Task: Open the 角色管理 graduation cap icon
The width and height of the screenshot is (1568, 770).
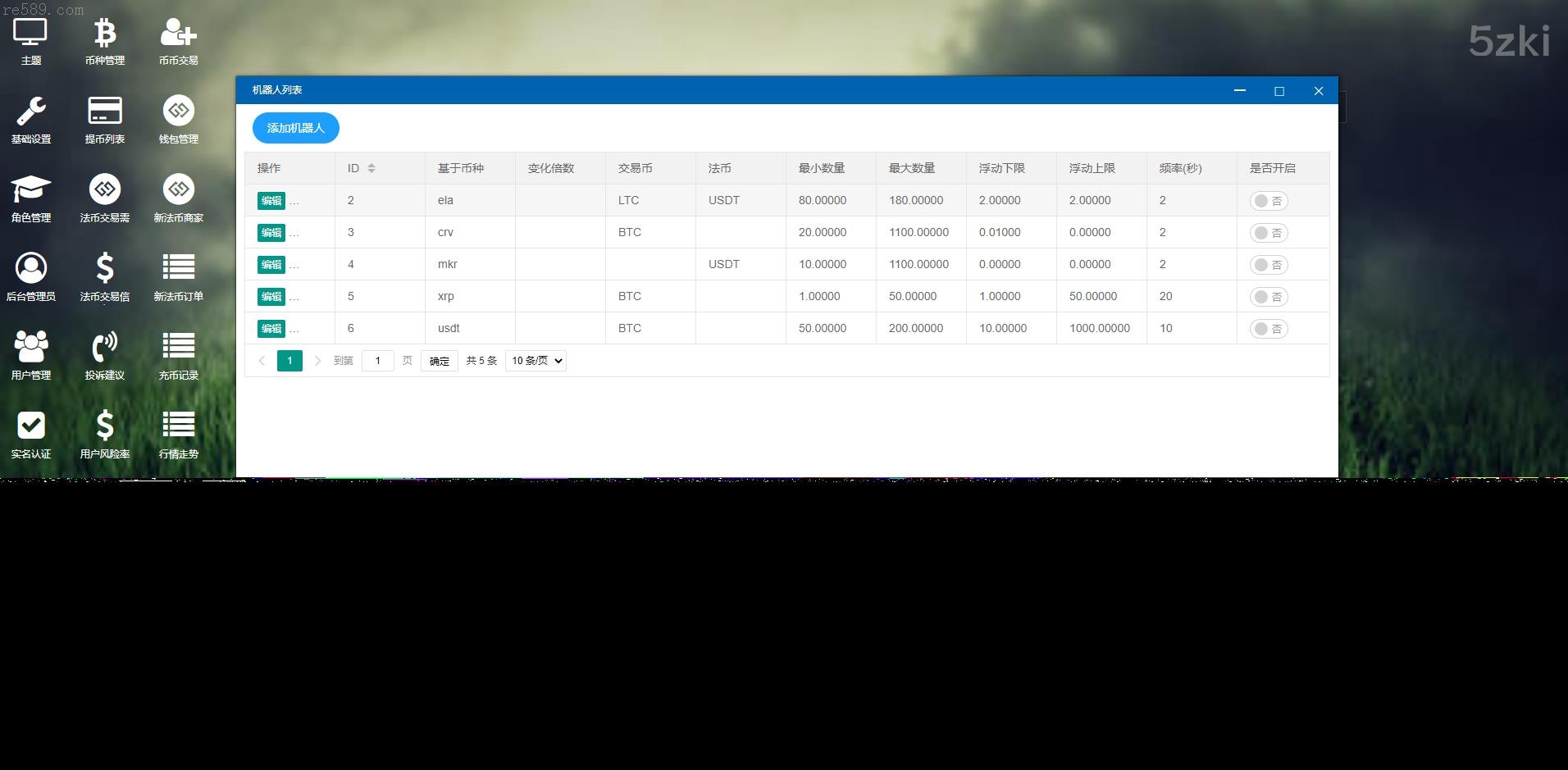Action: [31, 191]
